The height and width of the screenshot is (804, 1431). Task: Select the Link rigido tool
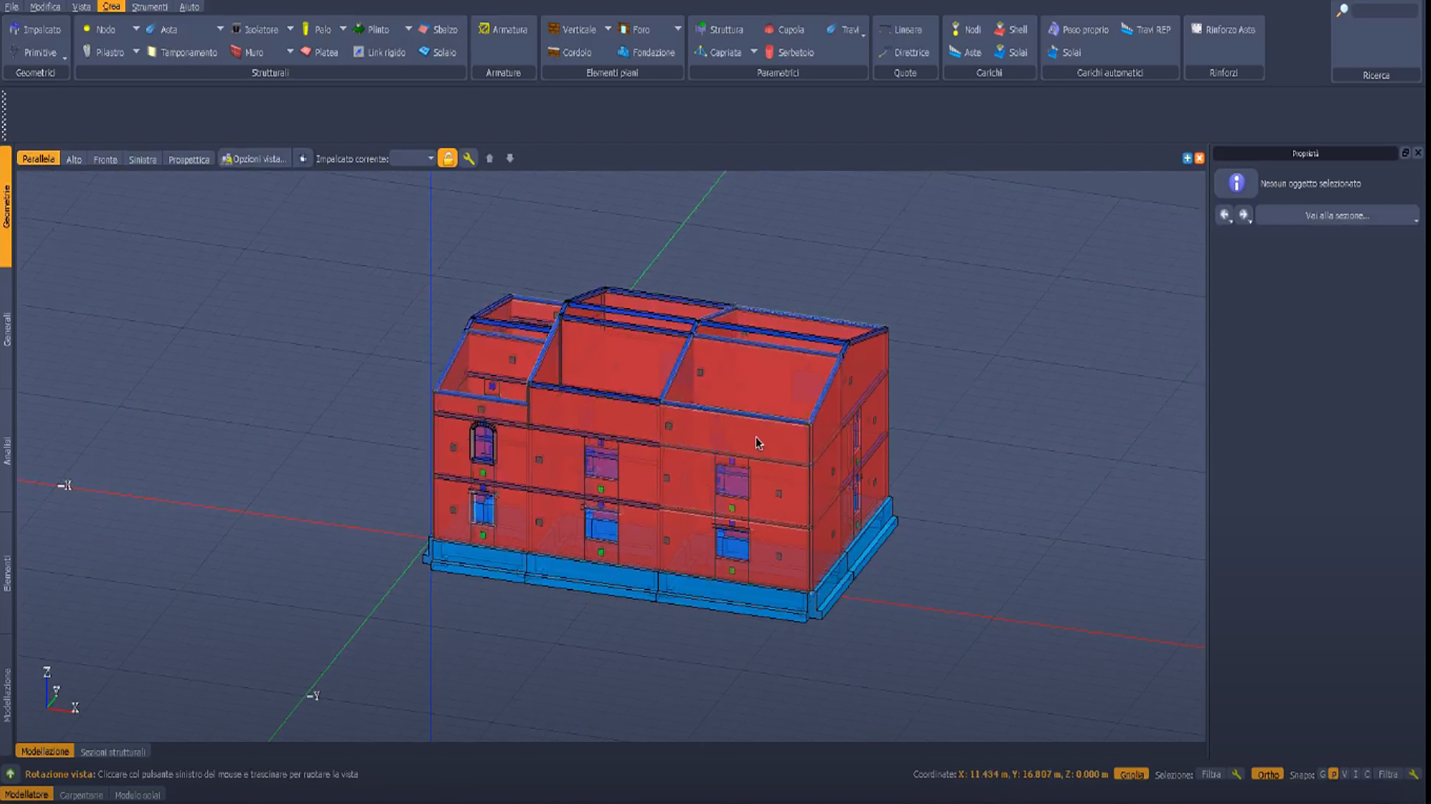[379, 52]
